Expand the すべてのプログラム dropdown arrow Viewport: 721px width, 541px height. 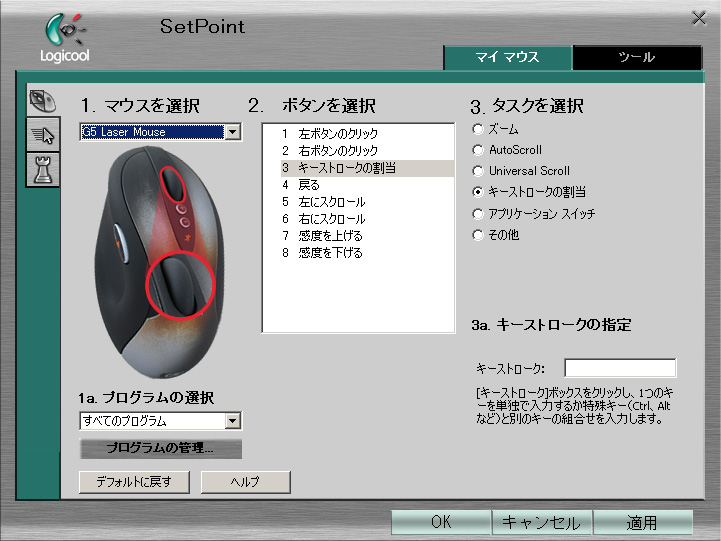pyautogui.click(x=233, y=421)
